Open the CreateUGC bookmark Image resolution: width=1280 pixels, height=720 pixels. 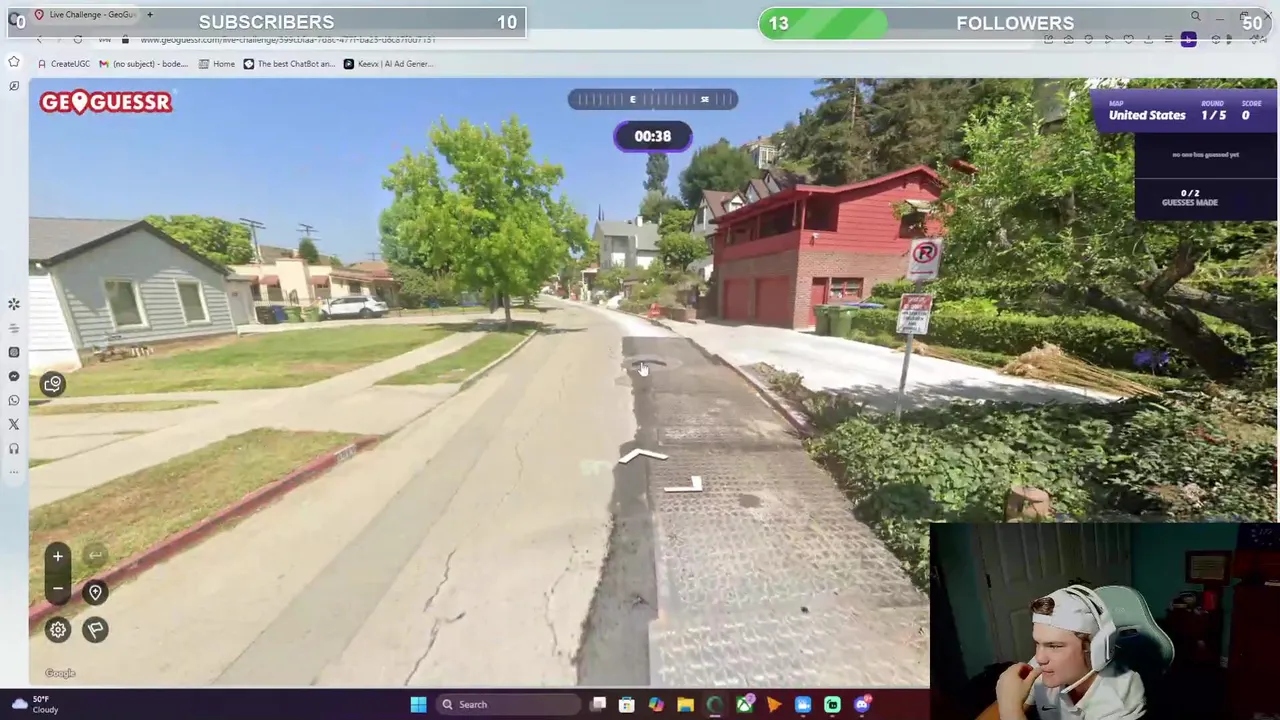tap(63, 63)
